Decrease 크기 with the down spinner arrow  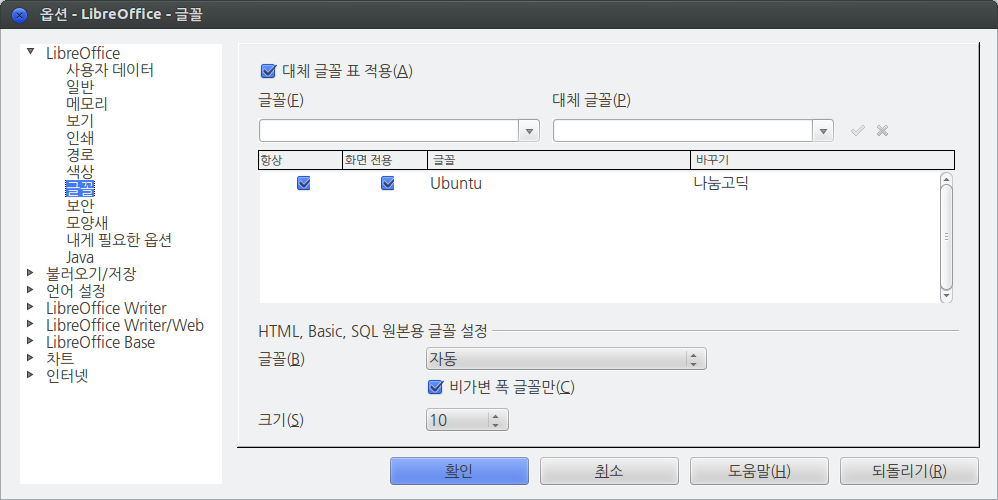click(x=496, y=425)
